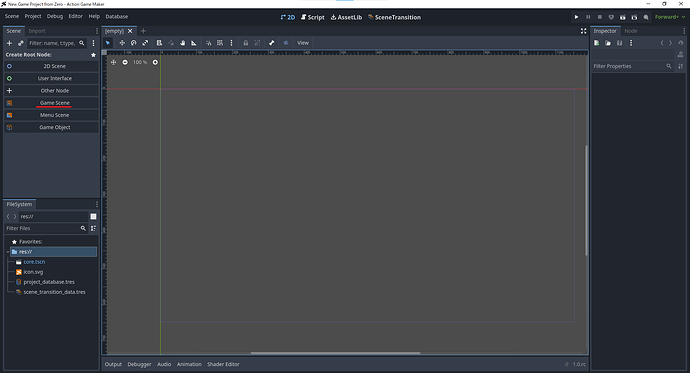Lock the selected node with padlock

(246, 43)
